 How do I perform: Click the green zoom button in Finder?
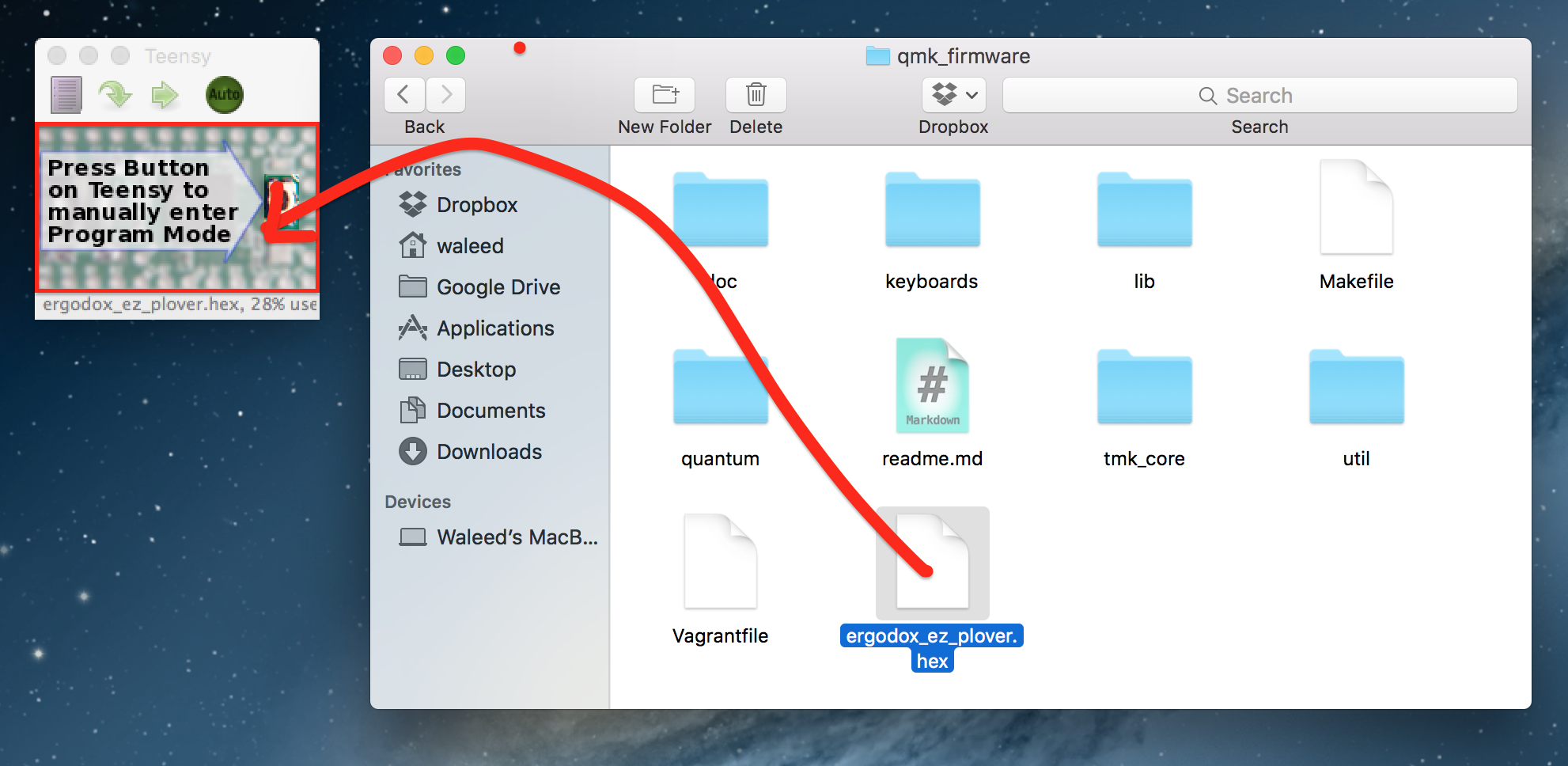coord(456,55)
